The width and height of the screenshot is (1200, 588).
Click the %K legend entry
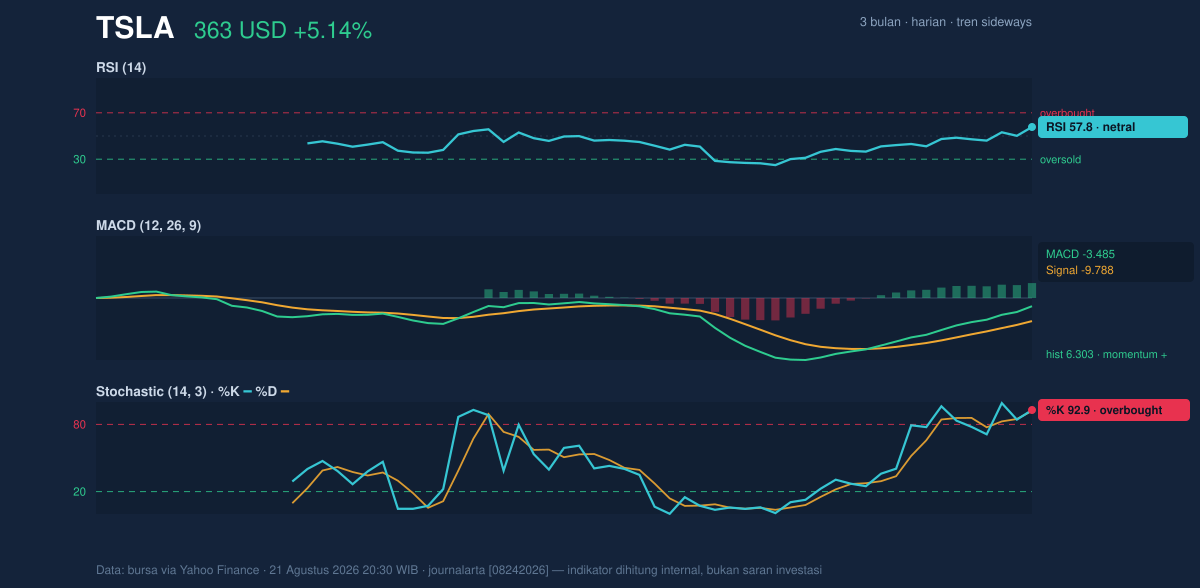coord(235,391)
